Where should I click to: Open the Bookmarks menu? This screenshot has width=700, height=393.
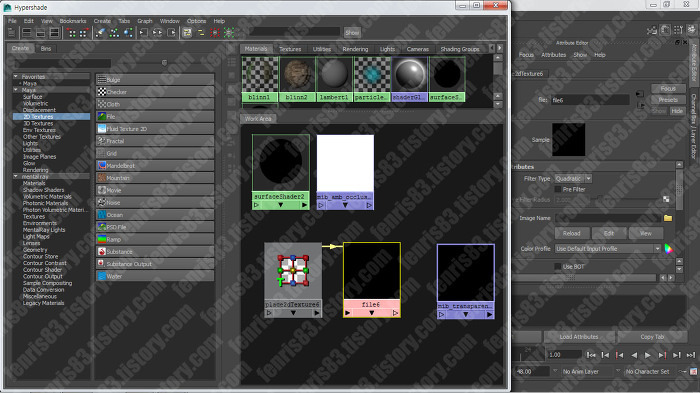pyautogui.click(x=73, y=21)
